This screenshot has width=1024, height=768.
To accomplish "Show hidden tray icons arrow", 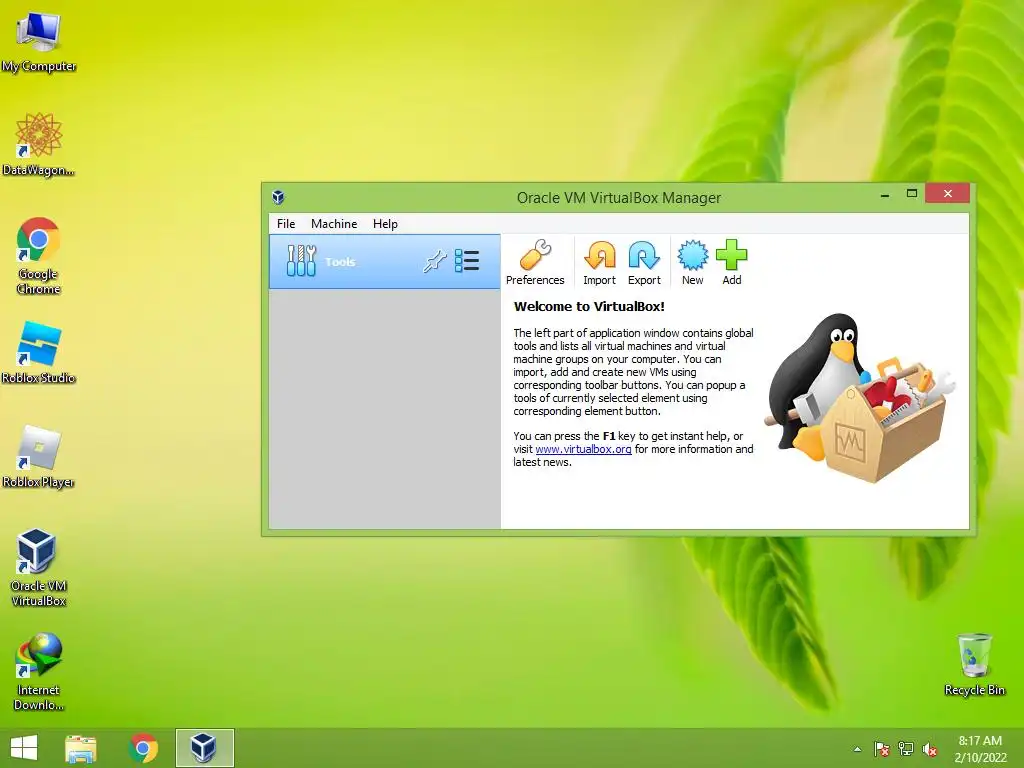I will click(857, 749).
